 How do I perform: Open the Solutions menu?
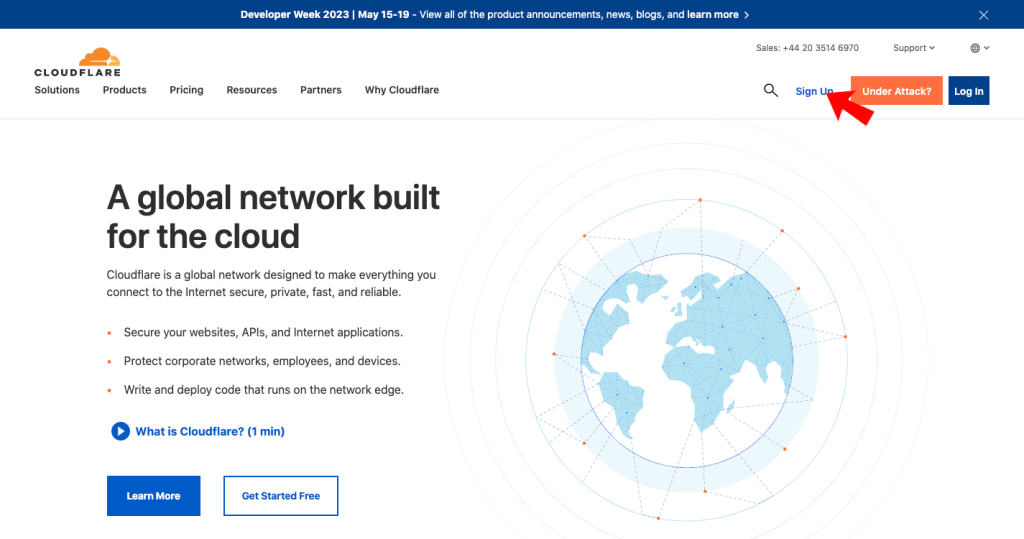tap(57, 90)
